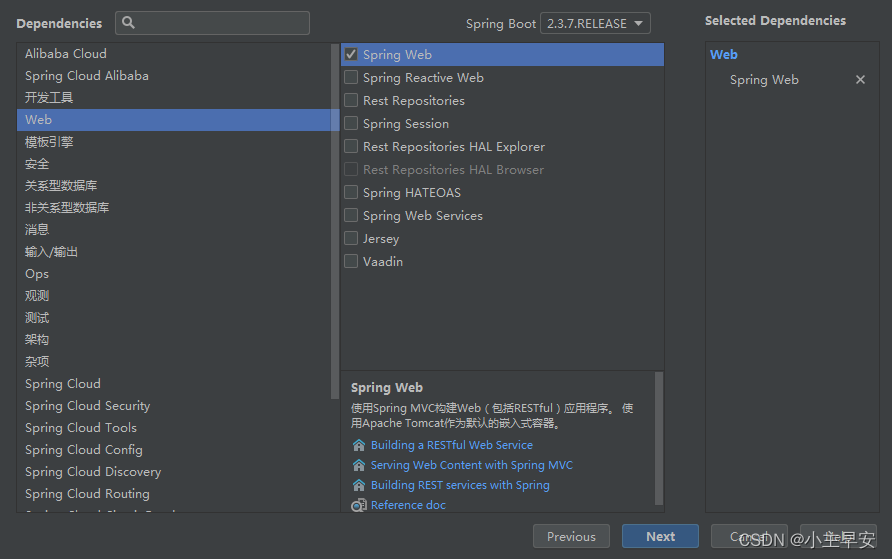Tick the Spring Web Services checkbox
Image resolution: width=892 pixels, height=559 pixels.
point(351,215)
